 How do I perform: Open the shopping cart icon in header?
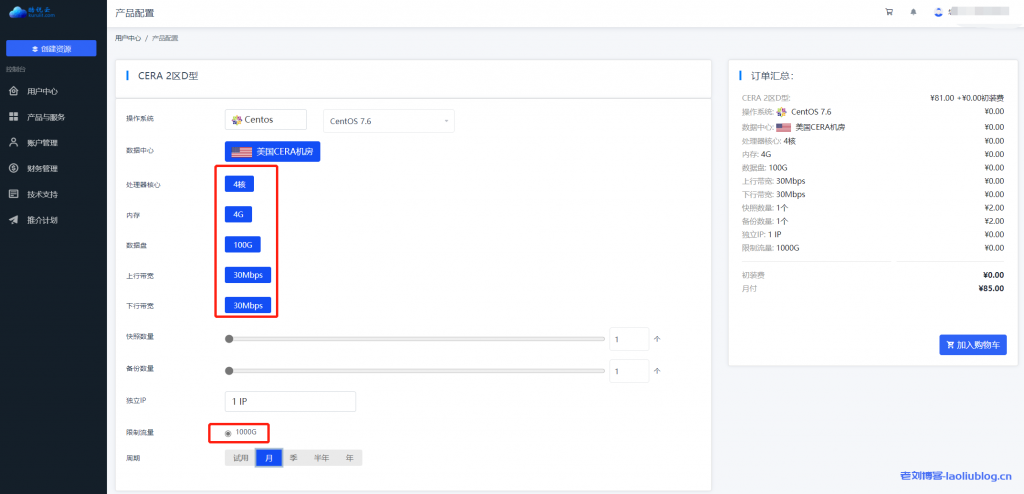point(889,13)
